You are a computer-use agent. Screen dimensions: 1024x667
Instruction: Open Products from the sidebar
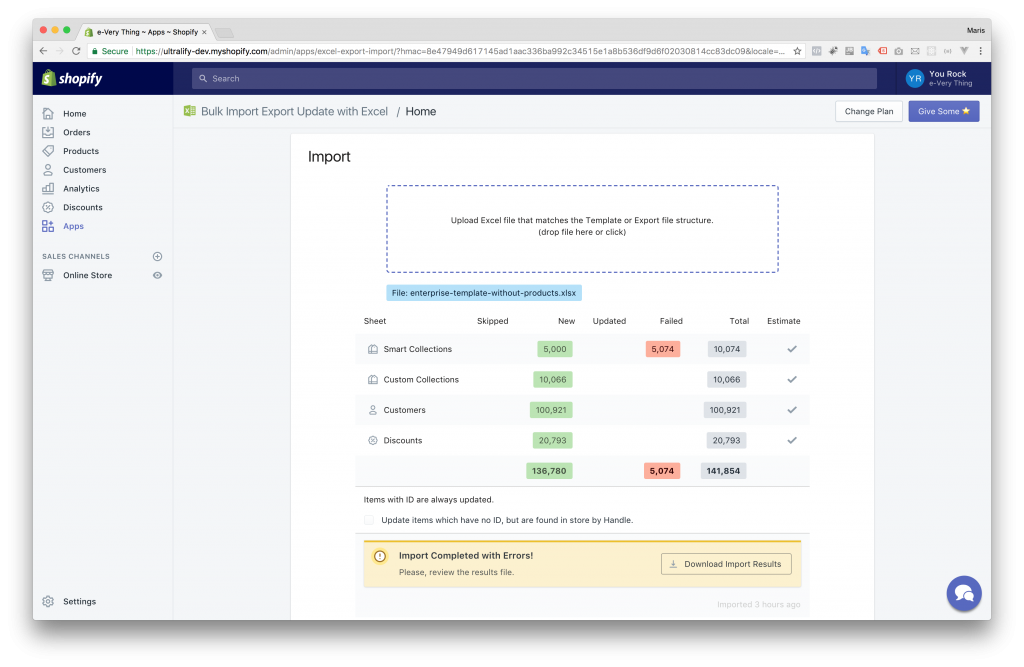click(47, 150)
